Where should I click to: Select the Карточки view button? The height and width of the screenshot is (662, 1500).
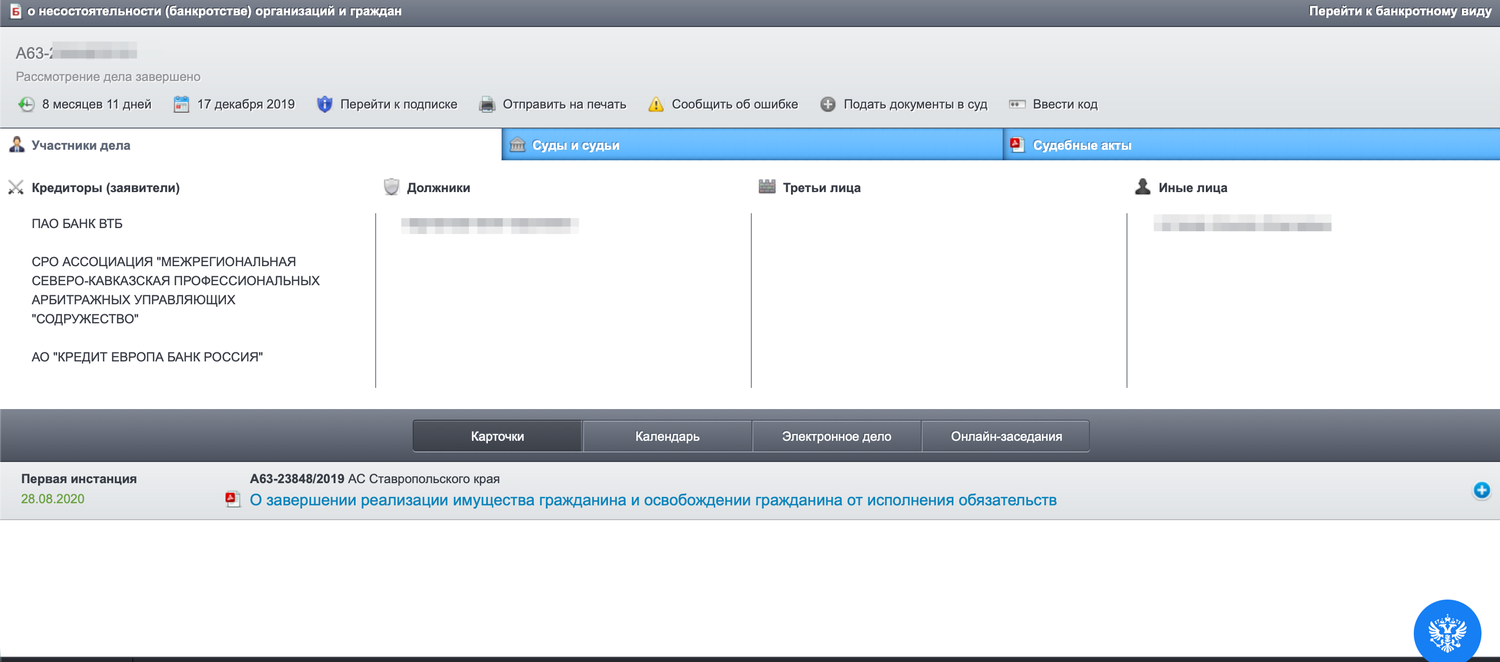[497, 437]
